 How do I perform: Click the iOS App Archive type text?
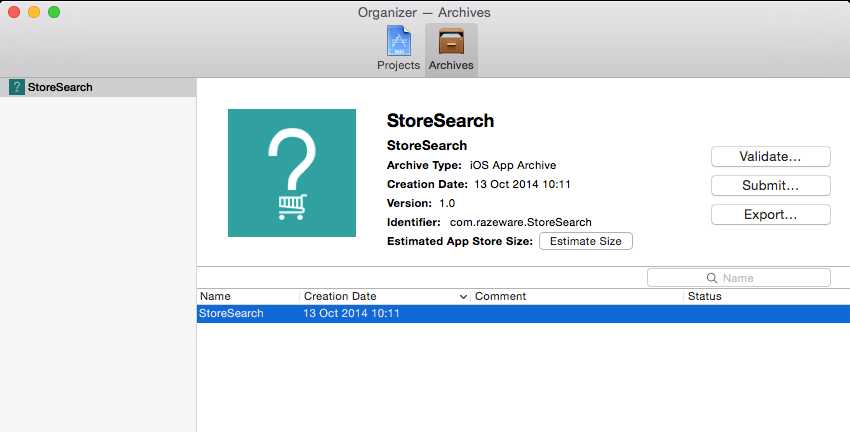click(513, 165)
